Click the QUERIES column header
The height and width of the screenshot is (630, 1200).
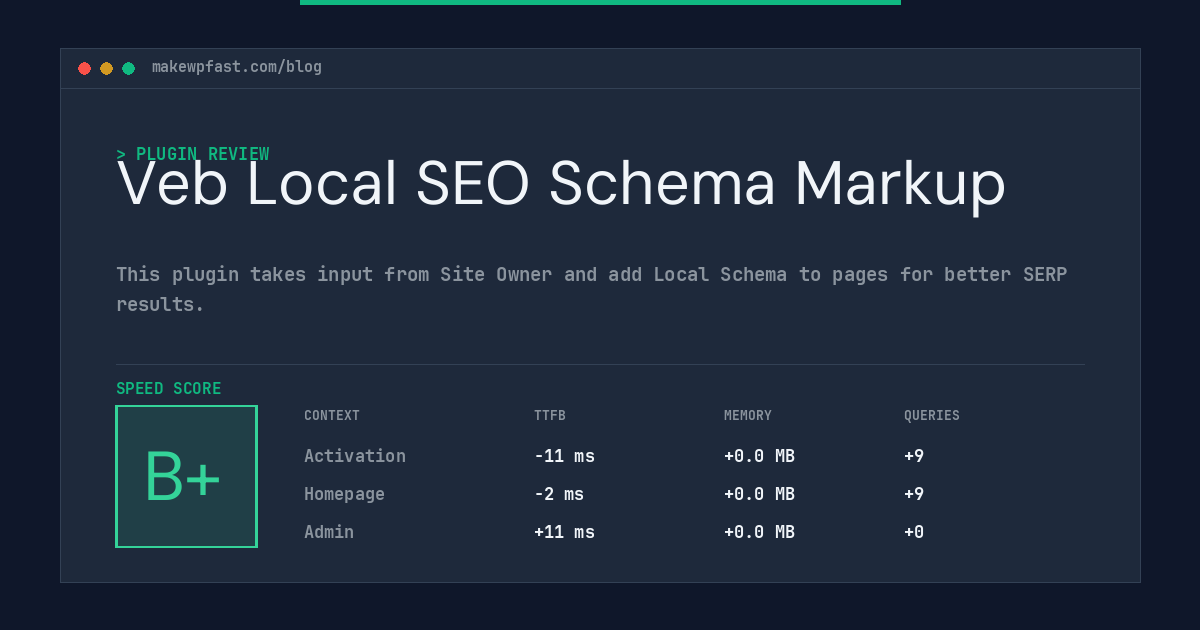click(932, 416)
